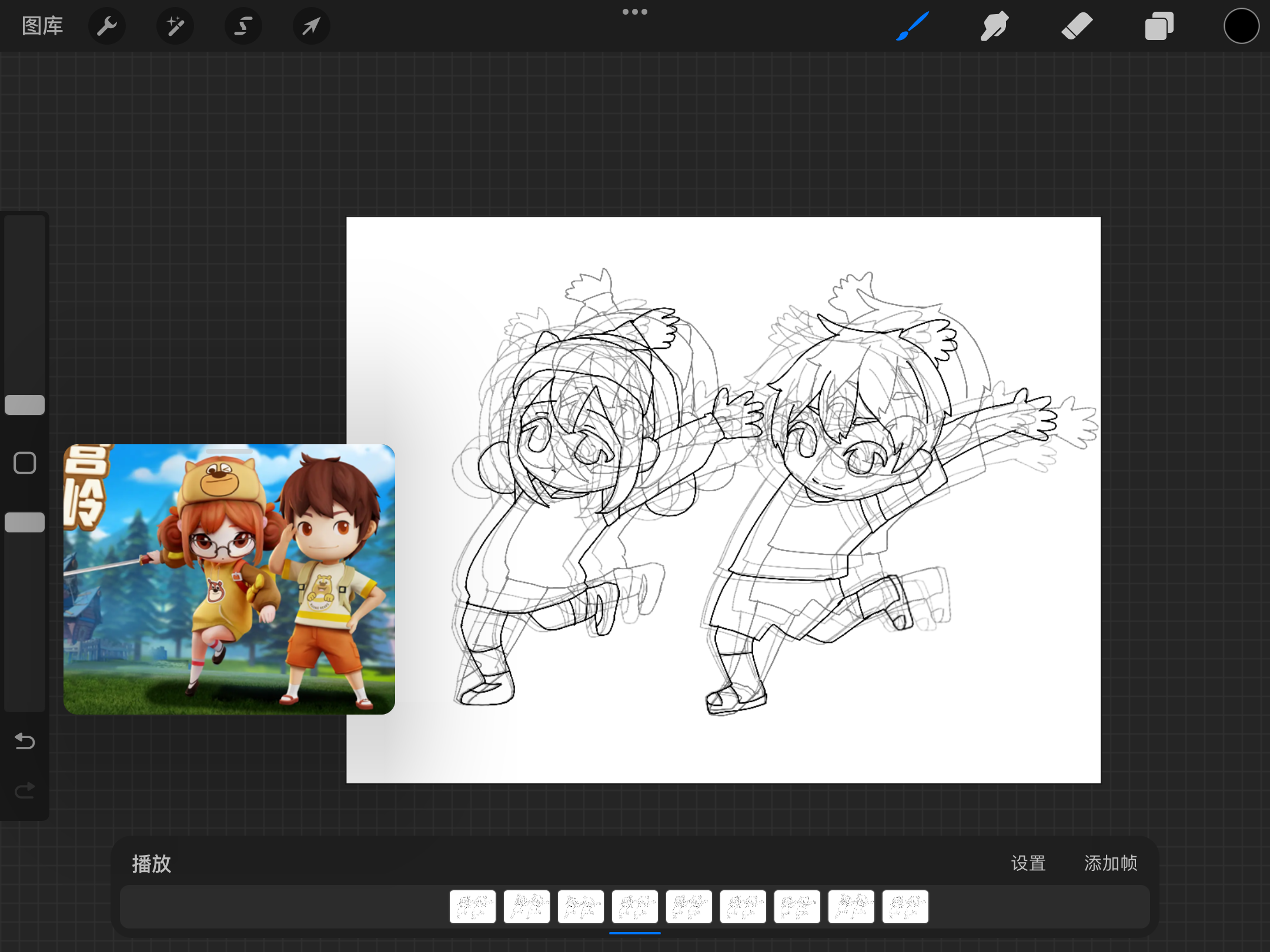
Task: Open the 图库 gallery
Action: pos(42,26)
